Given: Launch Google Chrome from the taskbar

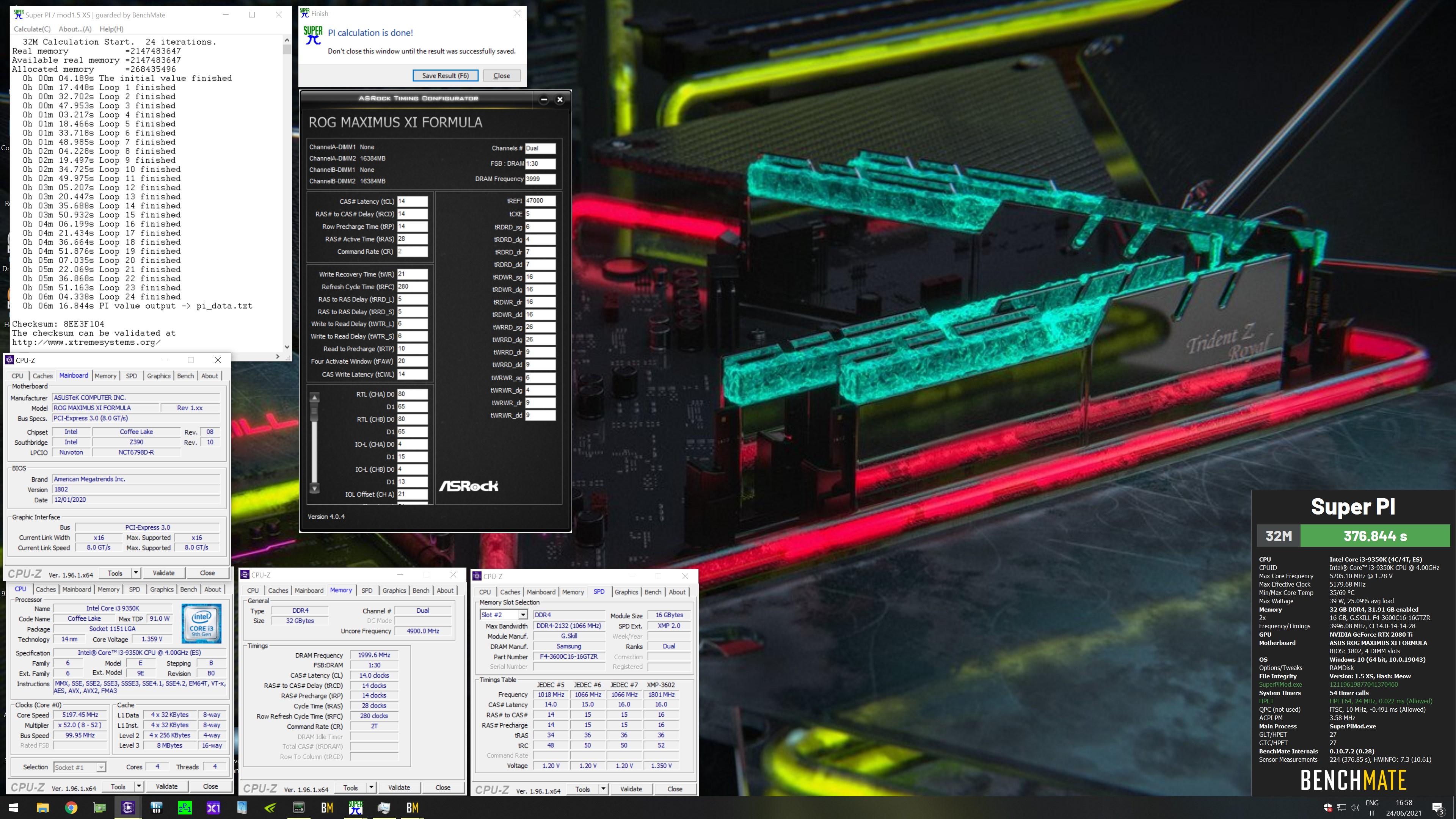Looking at the screenshot, I should pyautogui.click(x=71, y=808).
